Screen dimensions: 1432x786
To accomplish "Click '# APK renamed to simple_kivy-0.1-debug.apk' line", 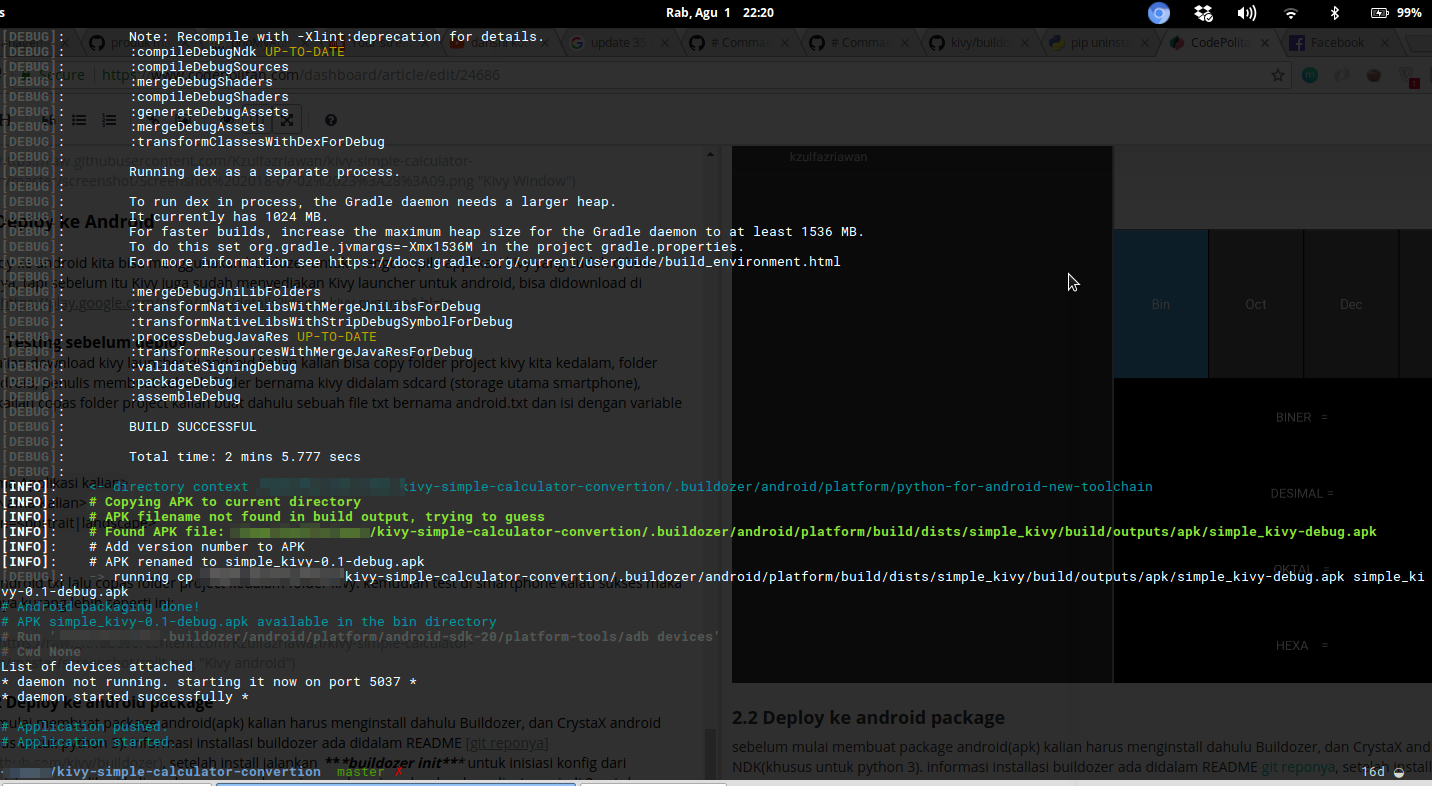I will [x=257, y=561].
